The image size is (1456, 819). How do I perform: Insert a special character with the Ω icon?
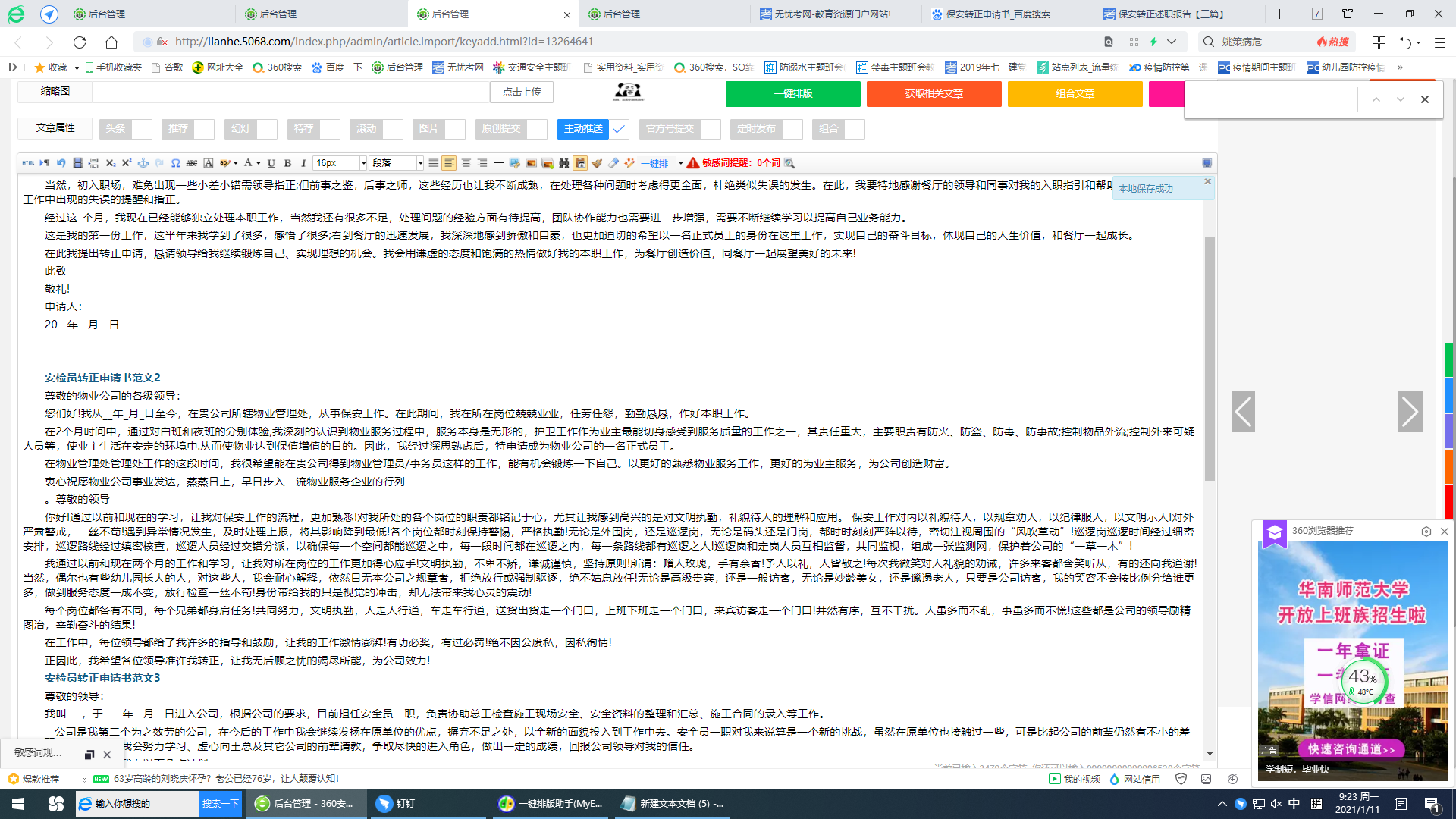[x=175, y=163]
